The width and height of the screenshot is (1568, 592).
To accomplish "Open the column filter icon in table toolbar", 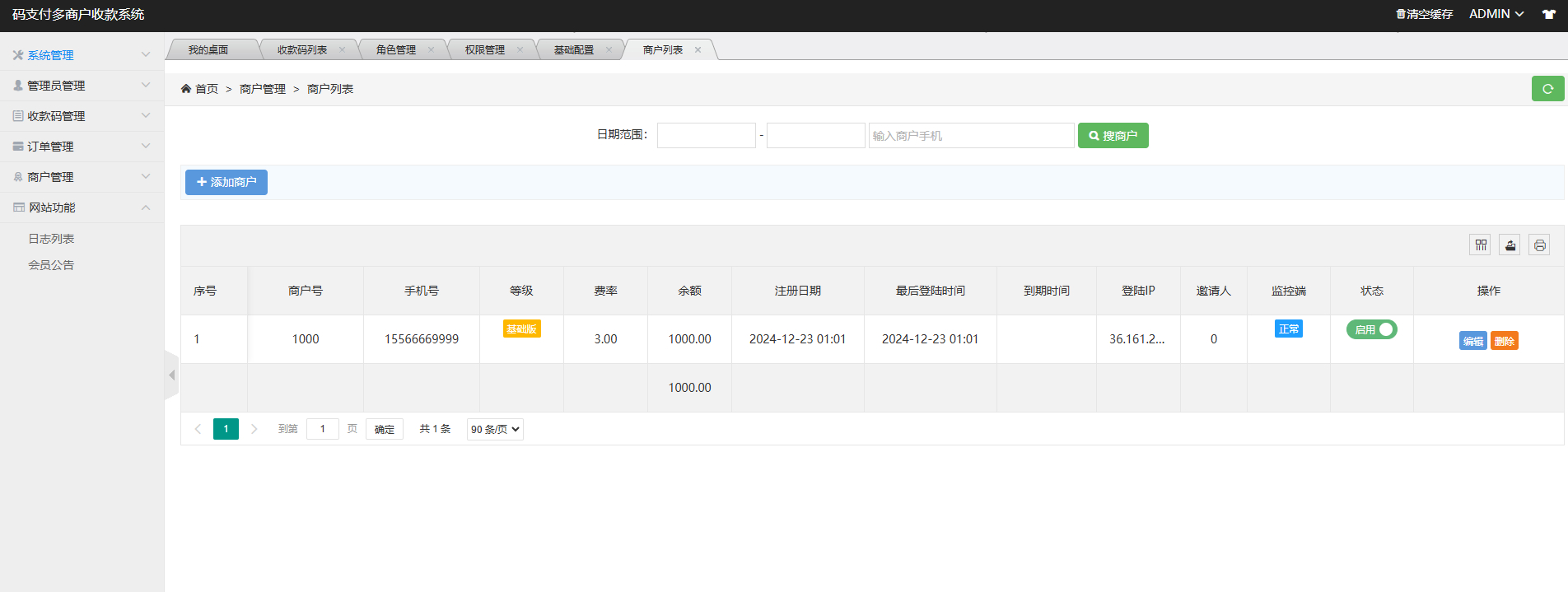I will coord(1480,245).
